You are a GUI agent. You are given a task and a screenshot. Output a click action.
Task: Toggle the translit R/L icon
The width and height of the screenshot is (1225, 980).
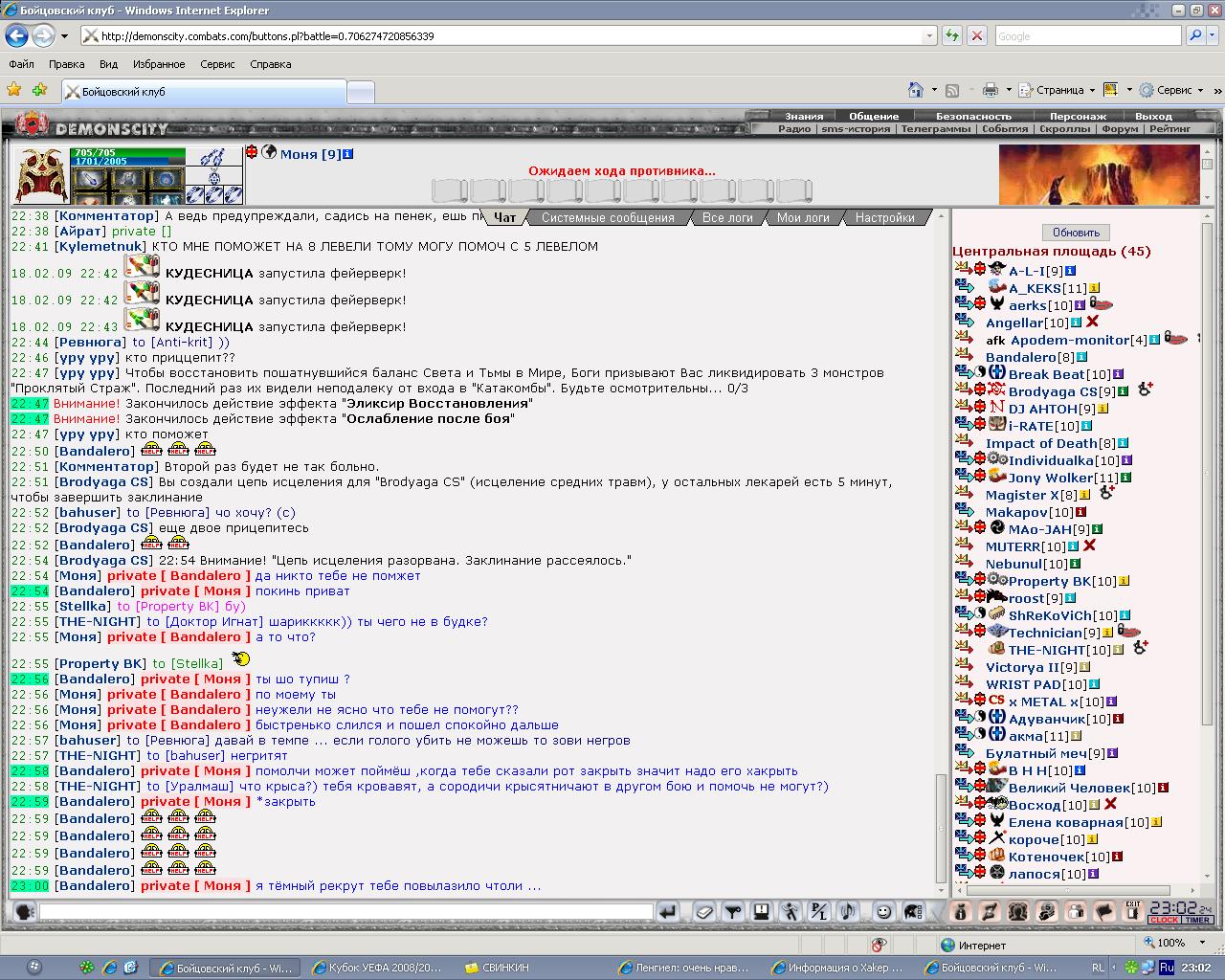click(819, 912)
